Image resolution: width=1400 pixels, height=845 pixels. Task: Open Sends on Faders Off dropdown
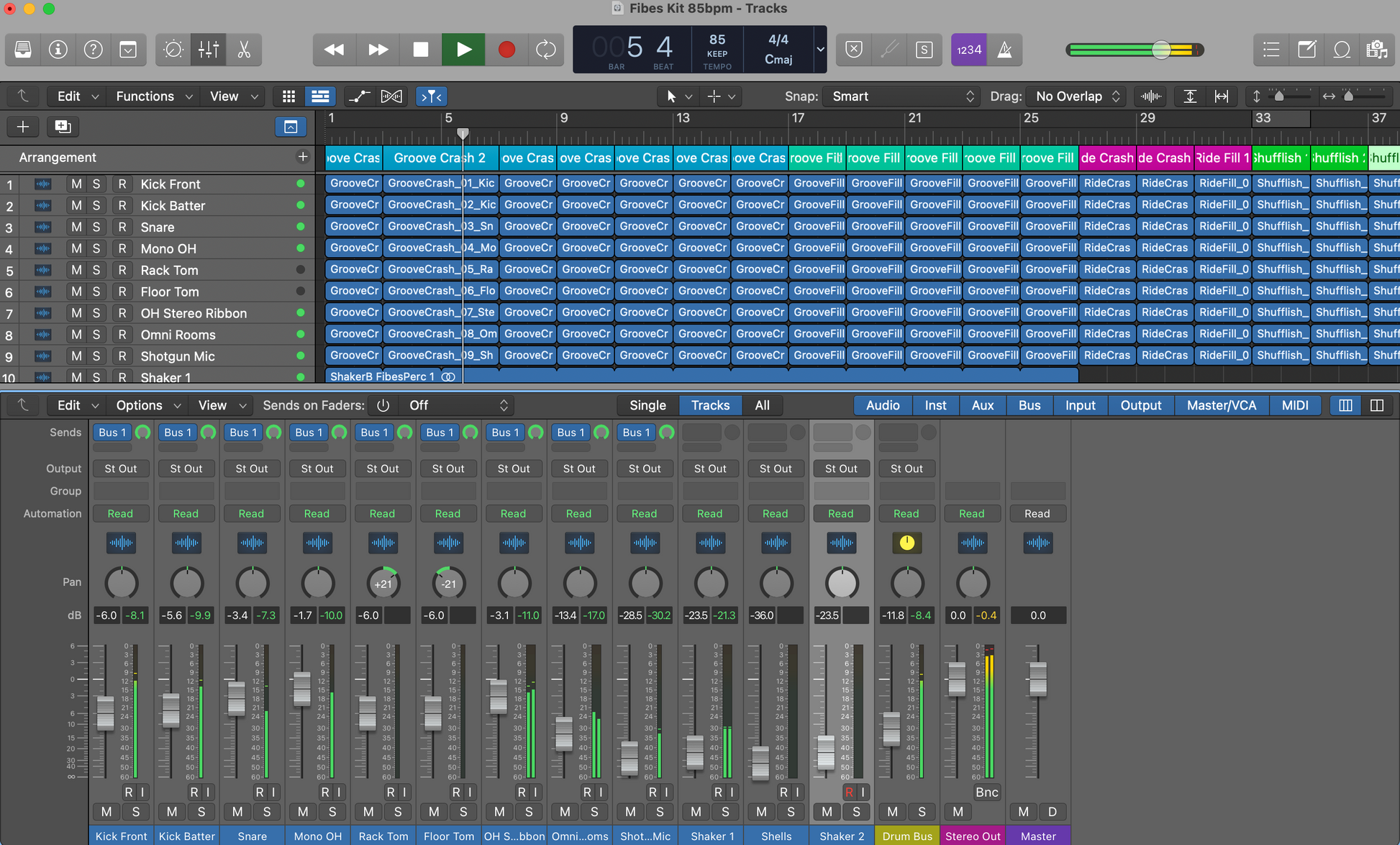[458, 405]
